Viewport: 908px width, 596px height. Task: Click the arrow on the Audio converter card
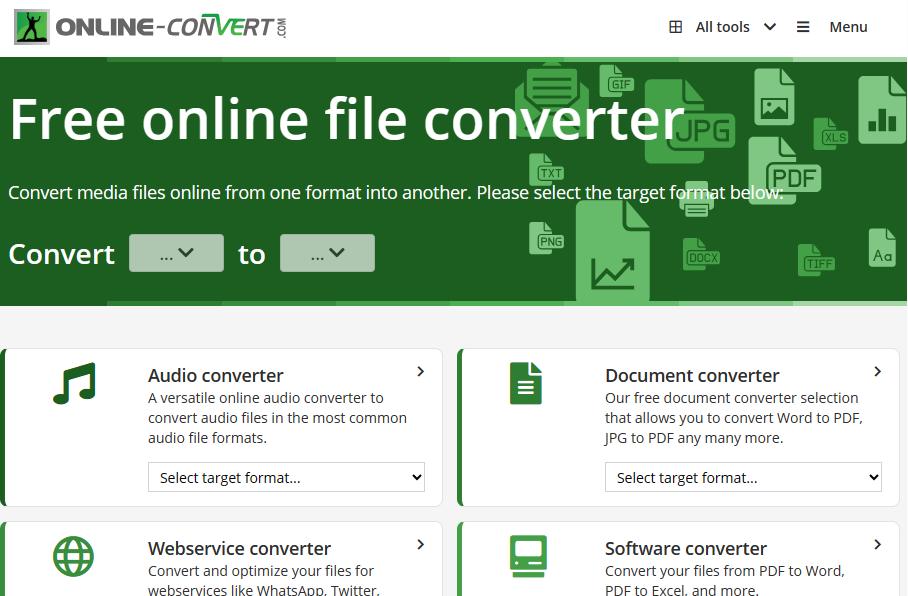click(421, 371)
